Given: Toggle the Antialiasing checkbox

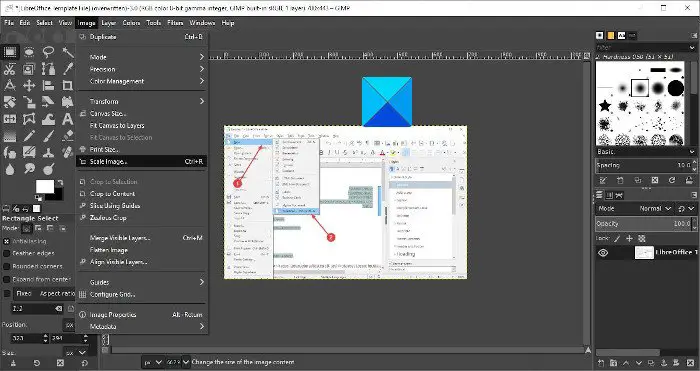Looking at the screenshot, I should point(6,241).
